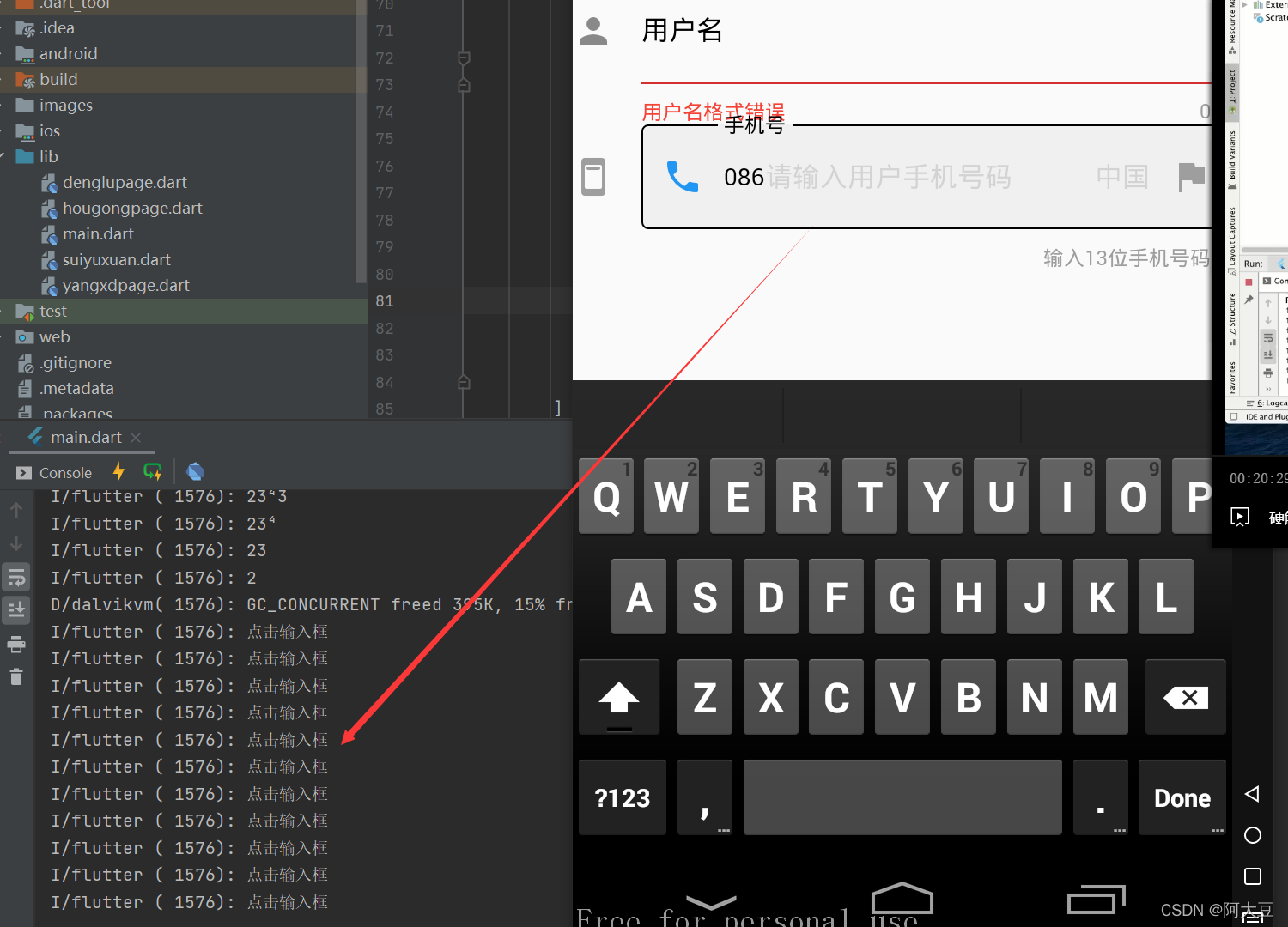
Task: Toggle soft-wrap in the console output
Action: pos(16,577)
